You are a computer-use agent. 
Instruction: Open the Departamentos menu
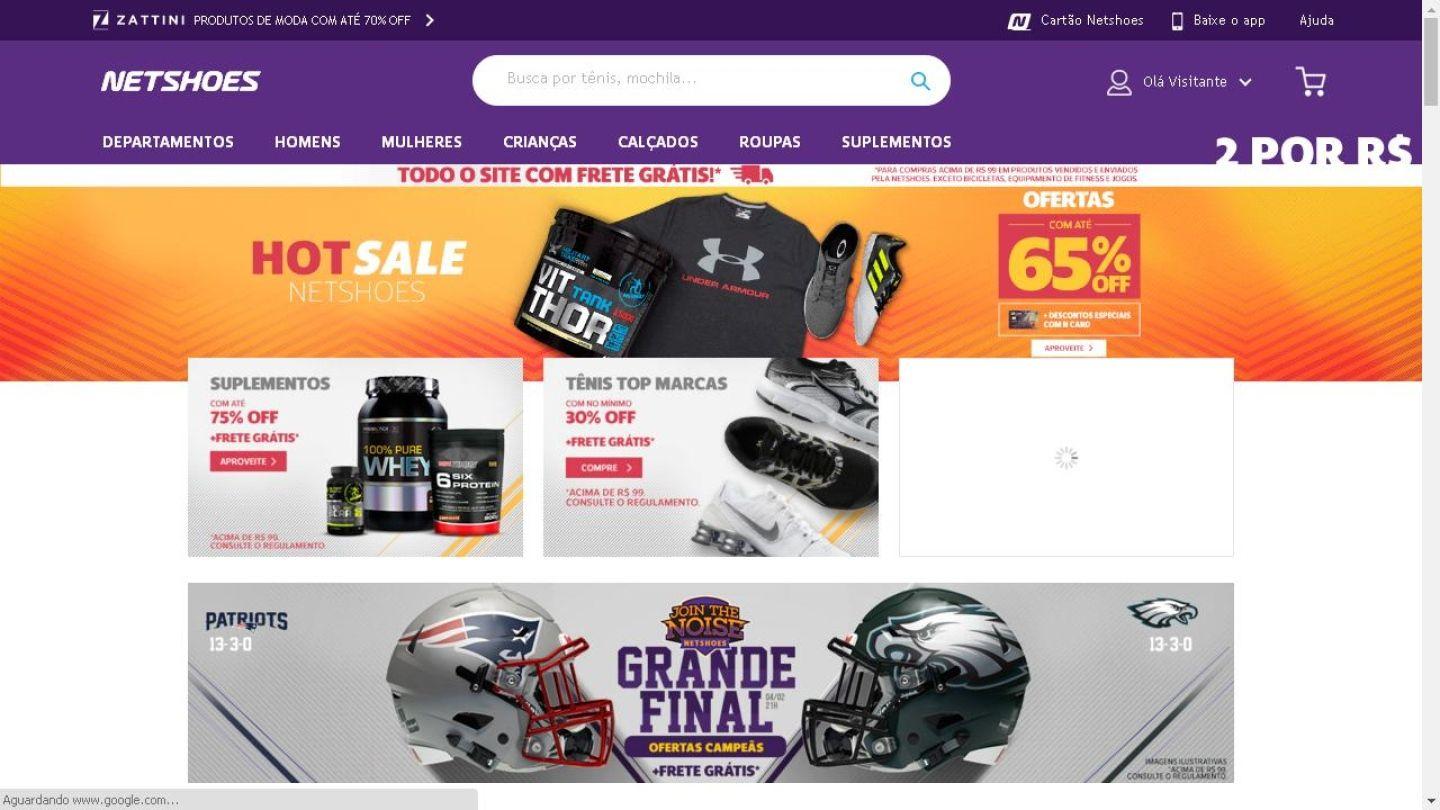click(168, 142)
